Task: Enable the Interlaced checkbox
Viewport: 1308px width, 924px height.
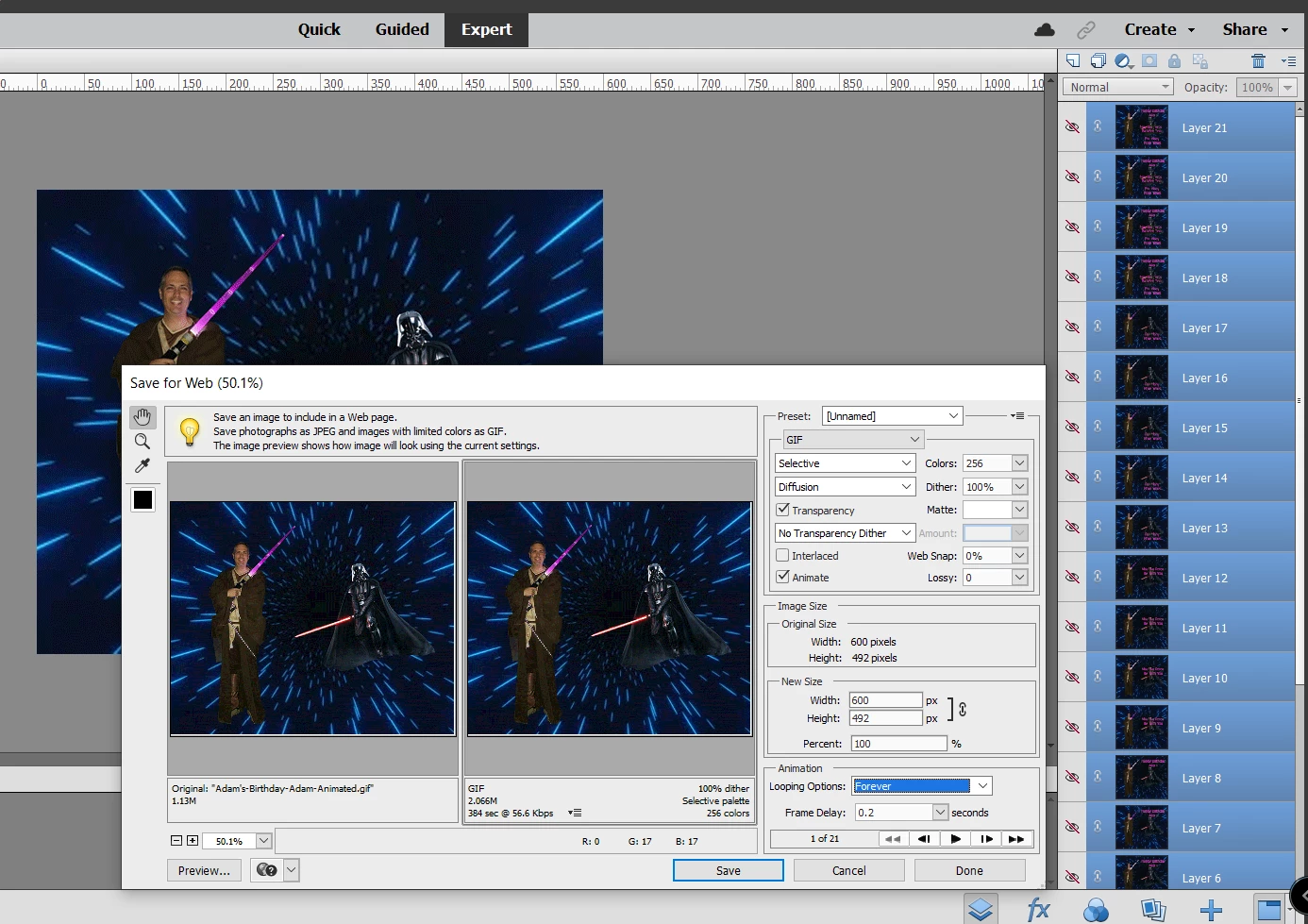Action: (782, 555)
